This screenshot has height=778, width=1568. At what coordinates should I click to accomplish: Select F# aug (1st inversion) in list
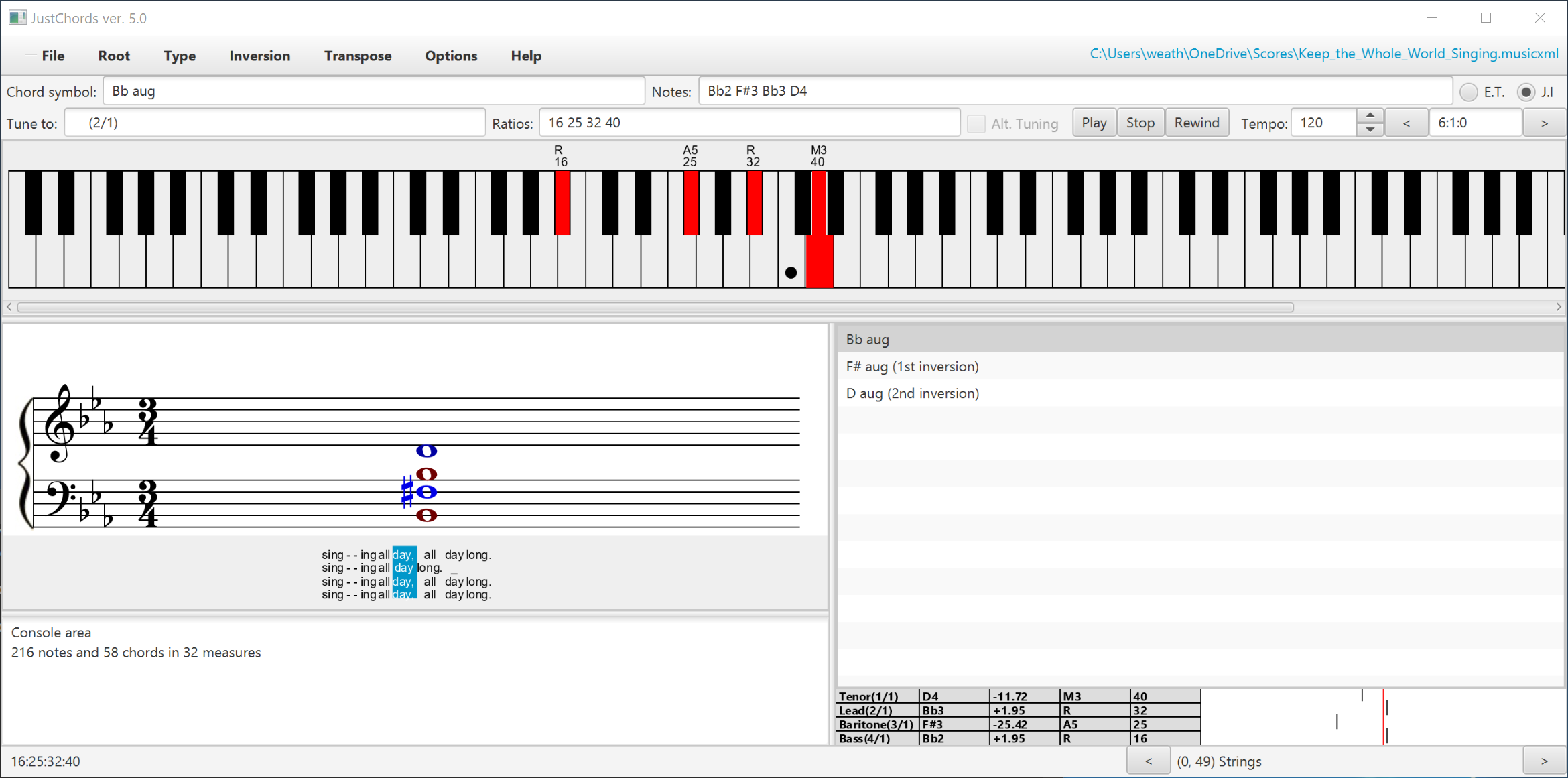tap(912, 367)
